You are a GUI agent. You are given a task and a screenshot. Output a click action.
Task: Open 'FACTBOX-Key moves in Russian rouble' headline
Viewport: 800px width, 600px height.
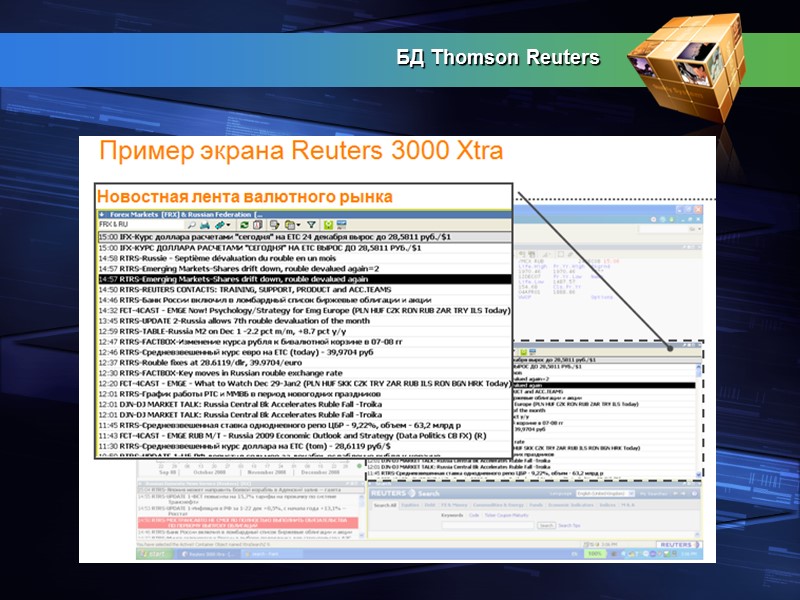click(x=305, y=373)
